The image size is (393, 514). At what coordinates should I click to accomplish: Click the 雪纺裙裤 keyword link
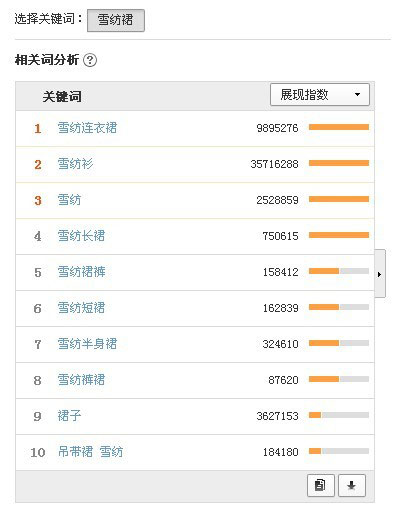click(x=81, y=272)
